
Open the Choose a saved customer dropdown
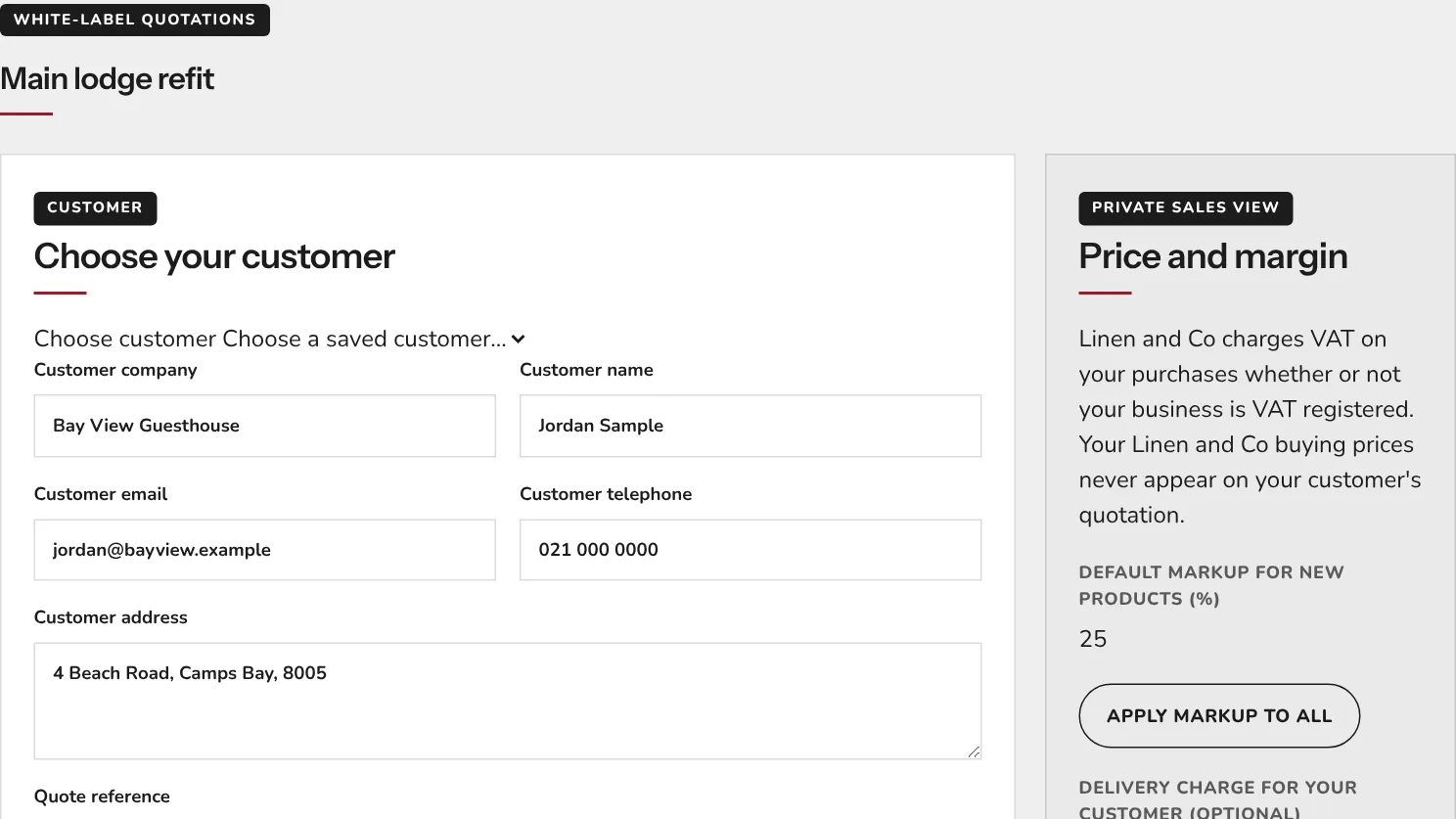click(374, 339)
